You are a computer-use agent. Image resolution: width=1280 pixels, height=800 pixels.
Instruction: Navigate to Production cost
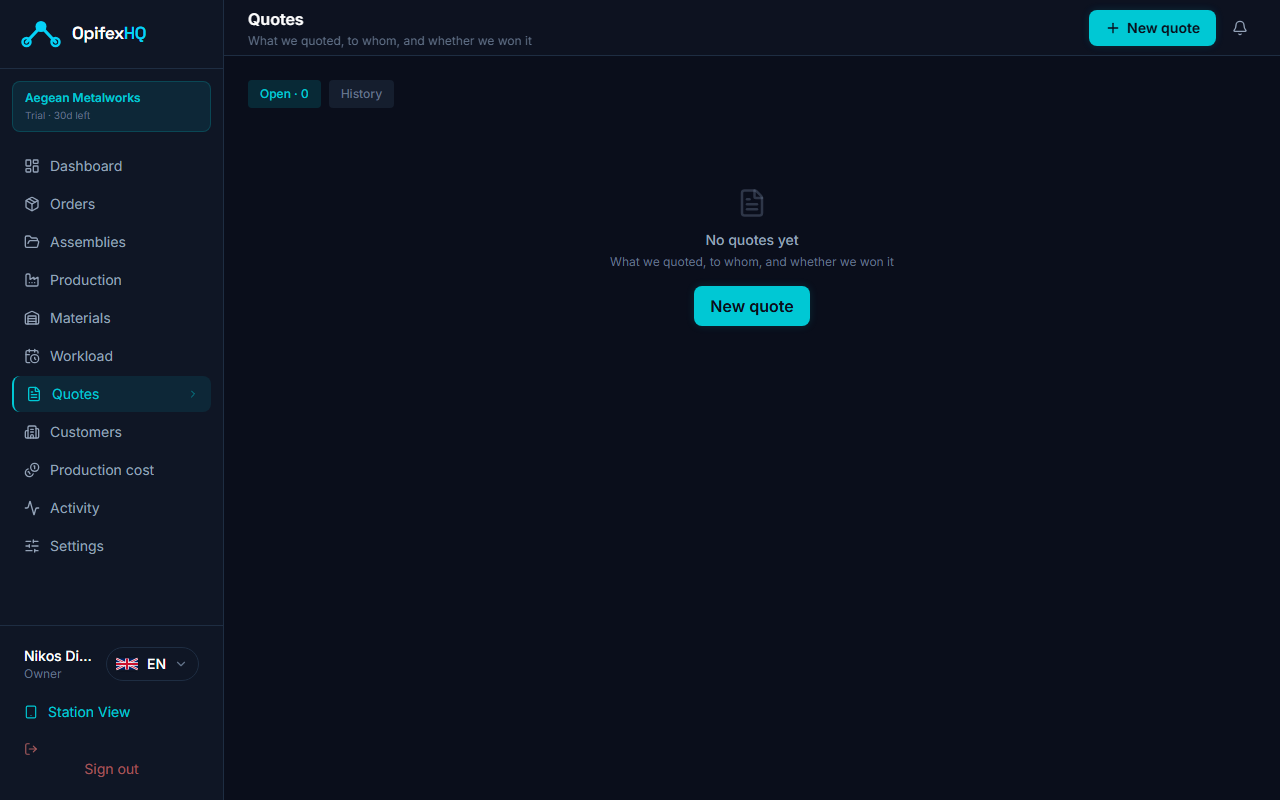(x=111, y=470)
